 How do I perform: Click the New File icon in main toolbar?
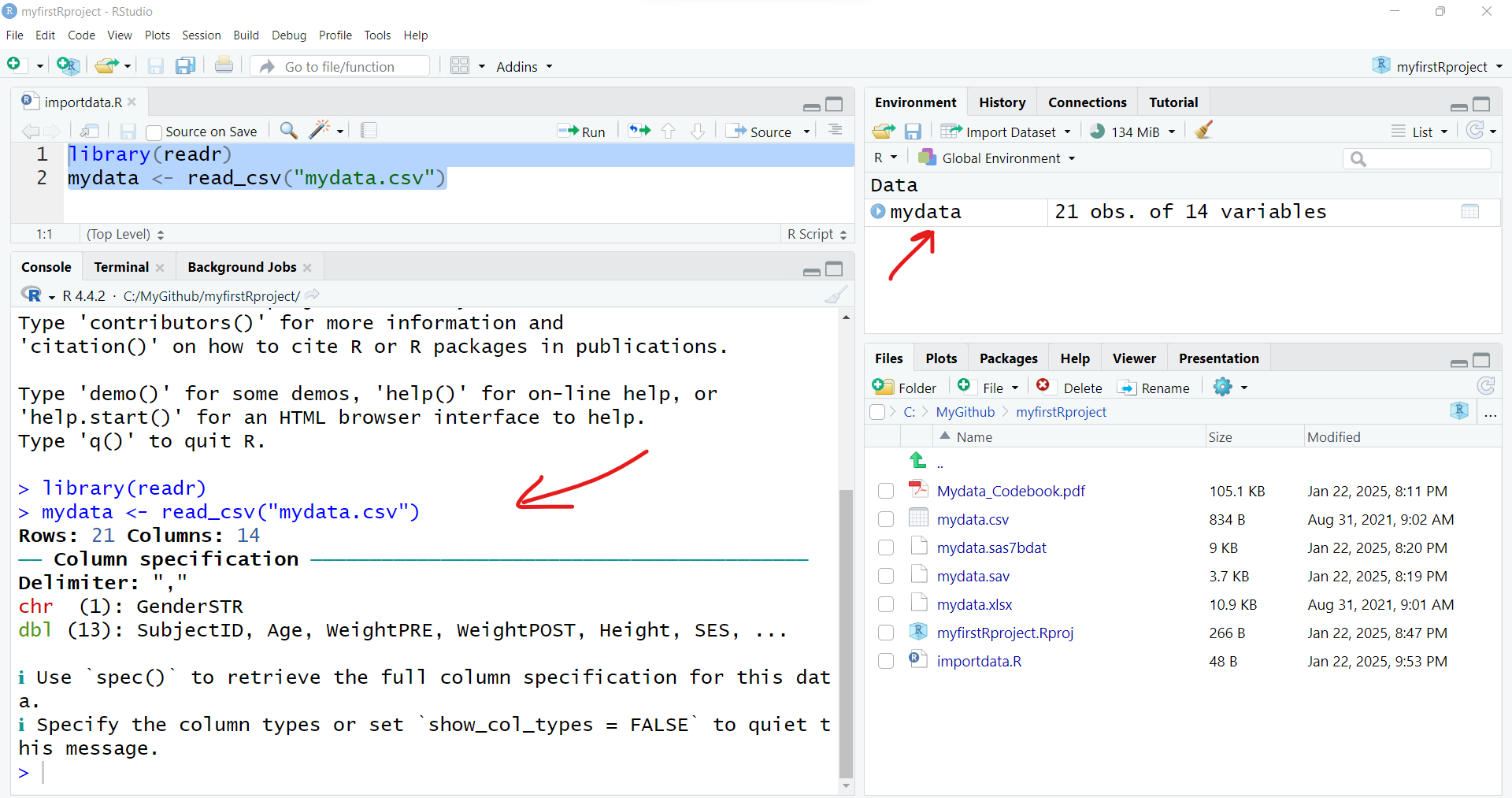click(14, 65)
